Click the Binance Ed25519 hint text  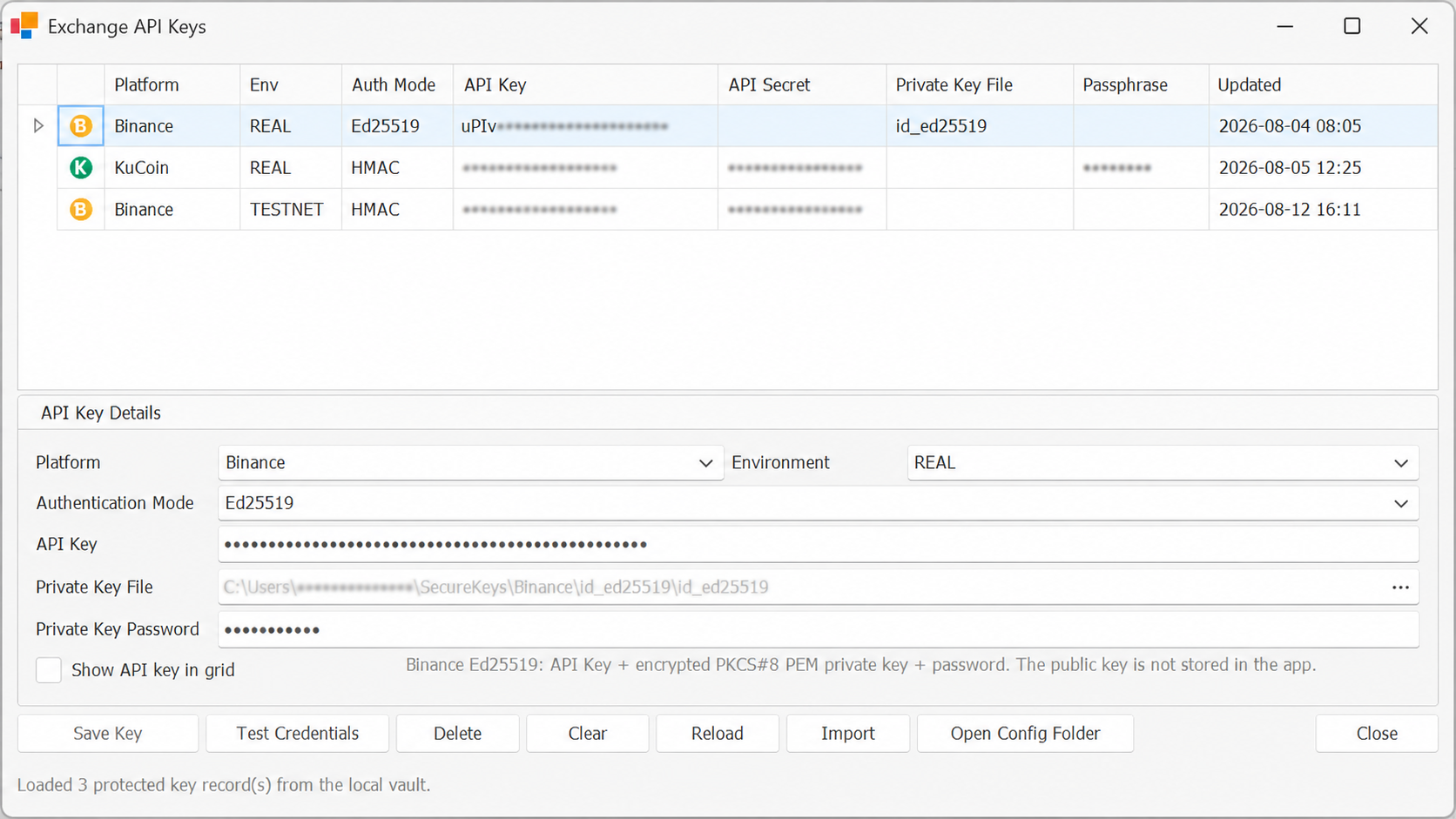pyautogui.click(x=860, y=665)
